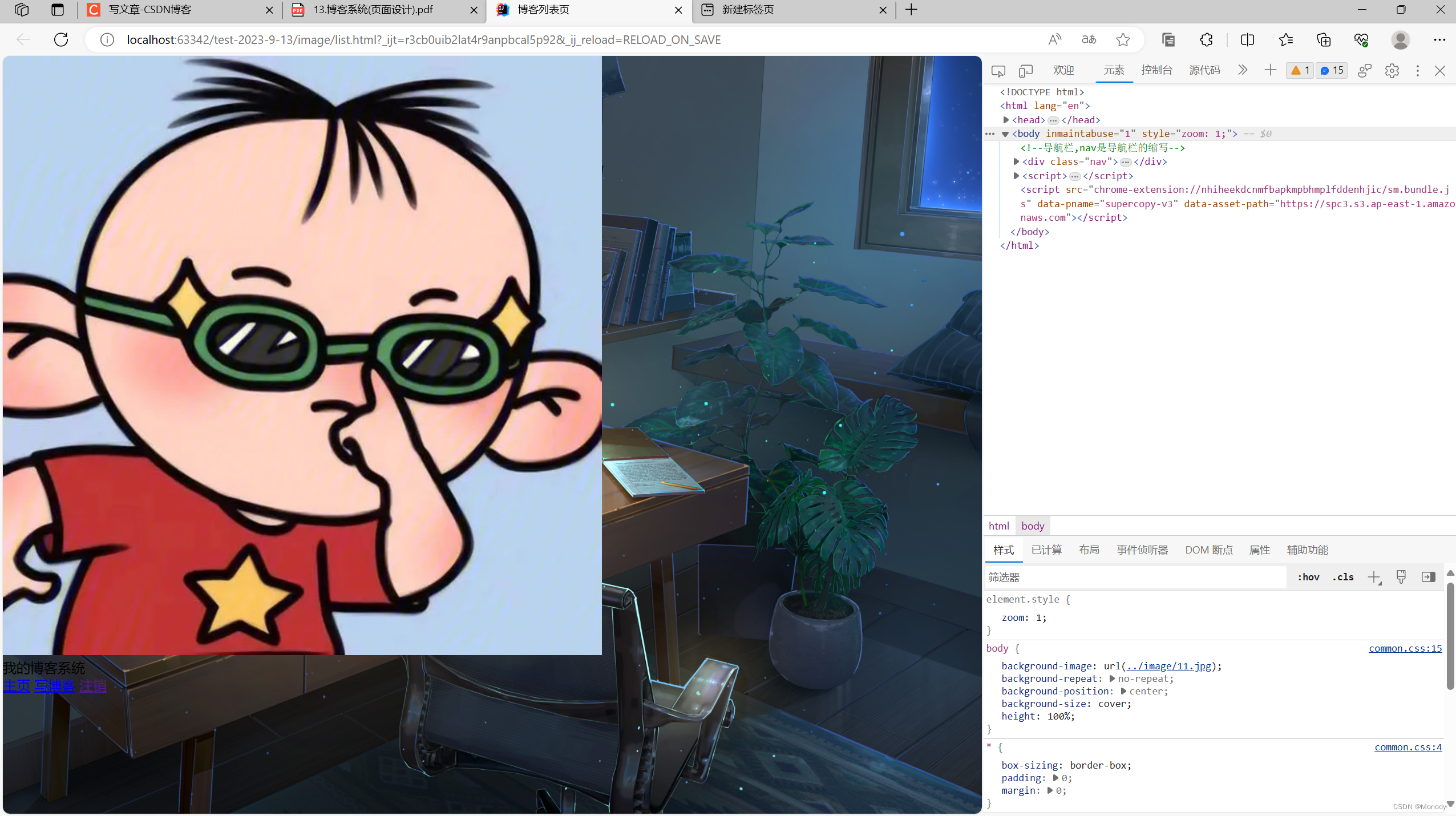Toggle device emulation mode icon
1456x816 pixels.
coord(1026,71)
